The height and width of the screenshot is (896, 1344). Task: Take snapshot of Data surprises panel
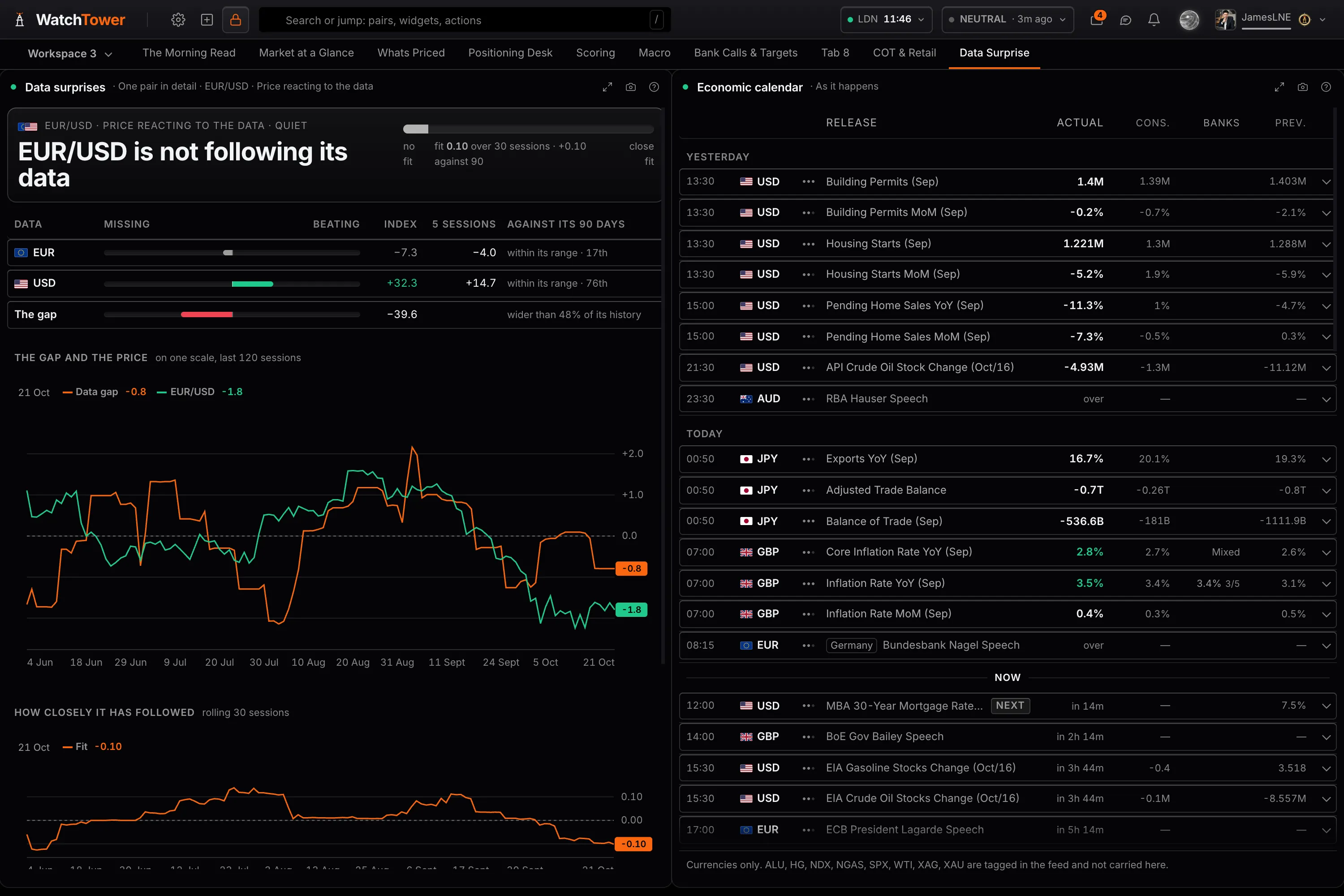[631, 87]
